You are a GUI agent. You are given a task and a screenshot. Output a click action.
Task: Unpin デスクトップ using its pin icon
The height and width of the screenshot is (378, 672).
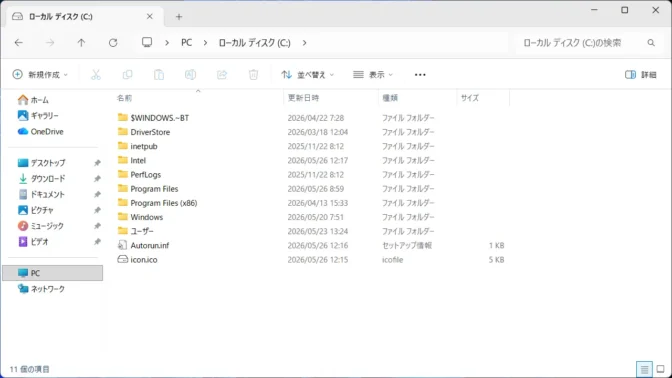97,163
